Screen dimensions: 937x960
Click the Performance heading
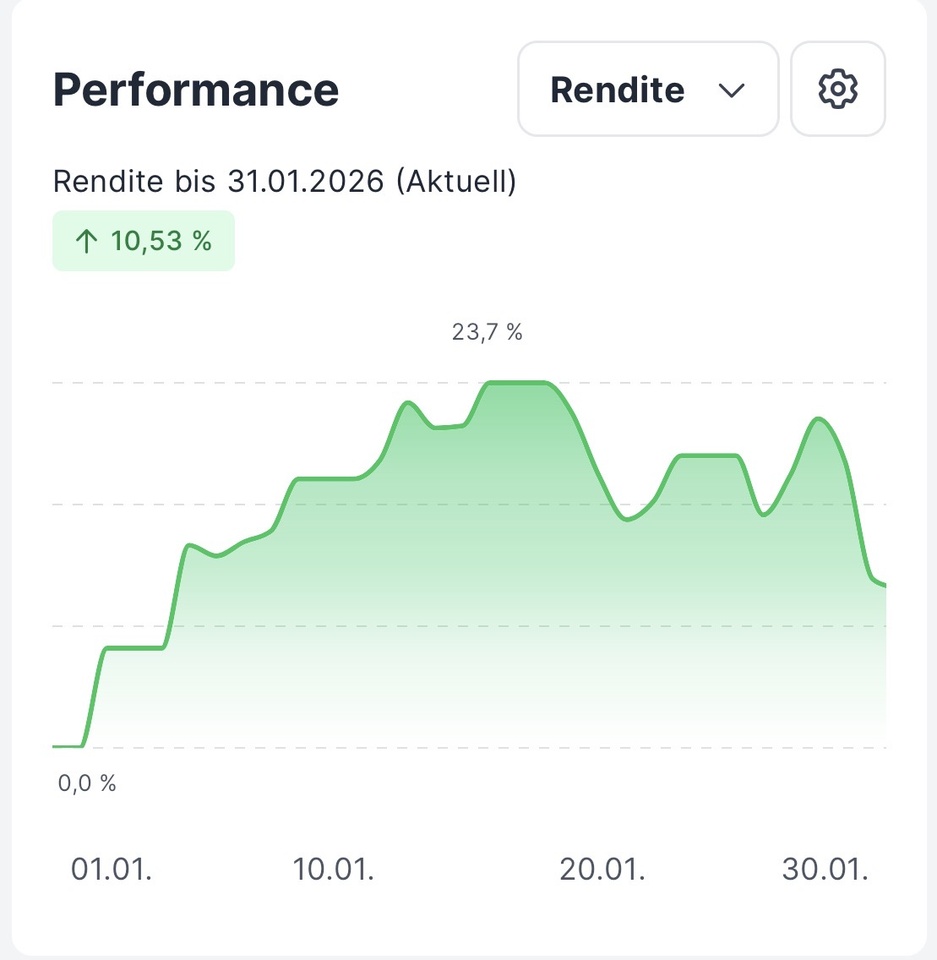pyautogui.click(x=196, y=90)
